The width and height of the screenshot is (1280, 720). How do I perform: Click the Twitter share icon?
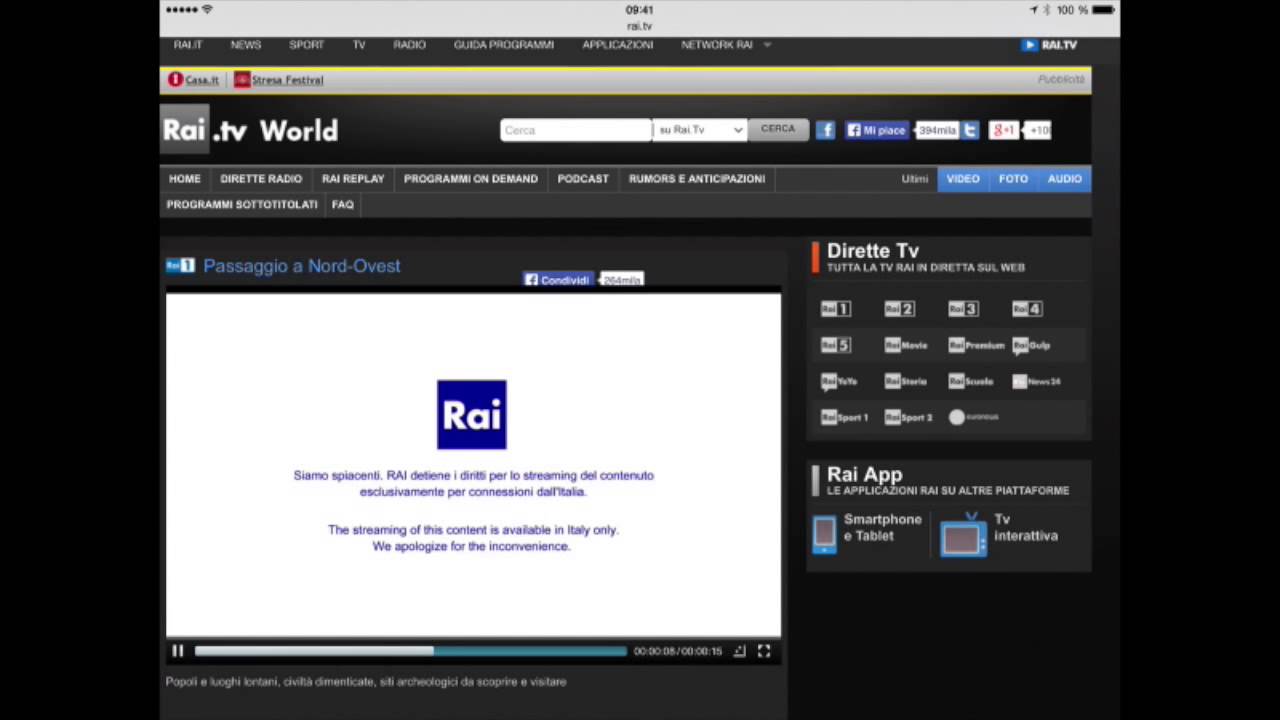[970, 130]
